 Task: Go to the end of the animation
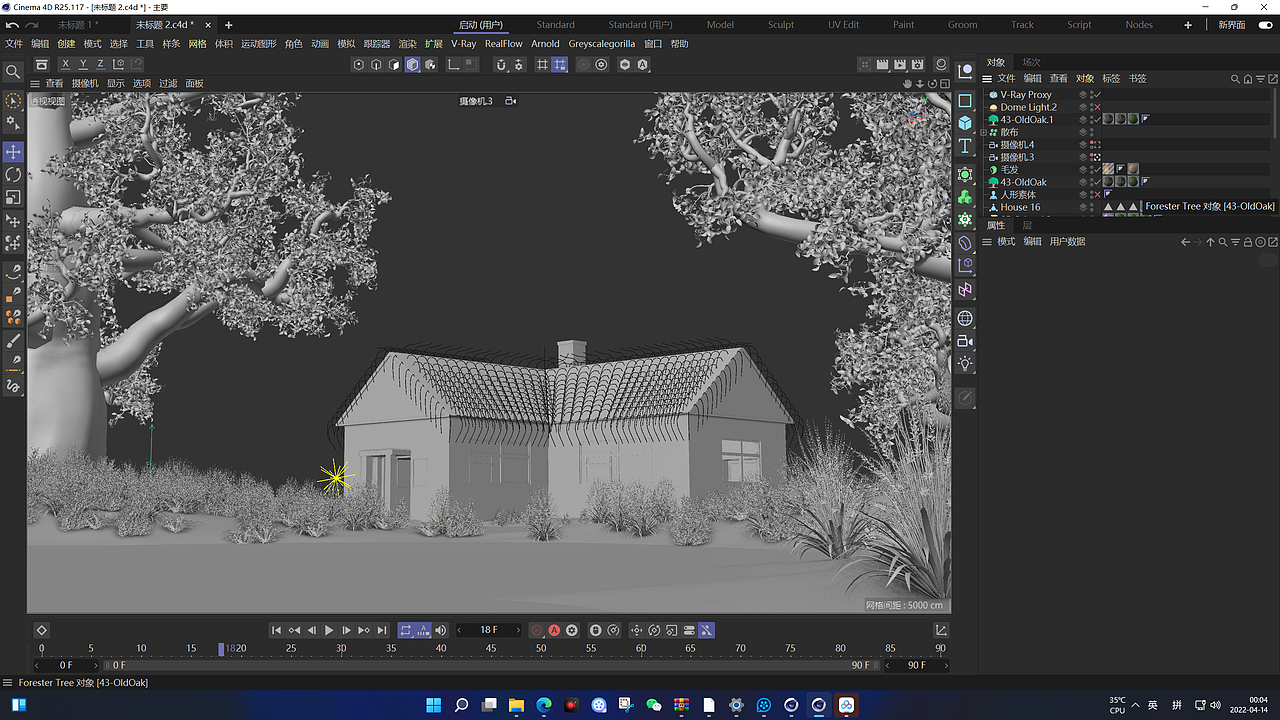(x=381, y=630)
